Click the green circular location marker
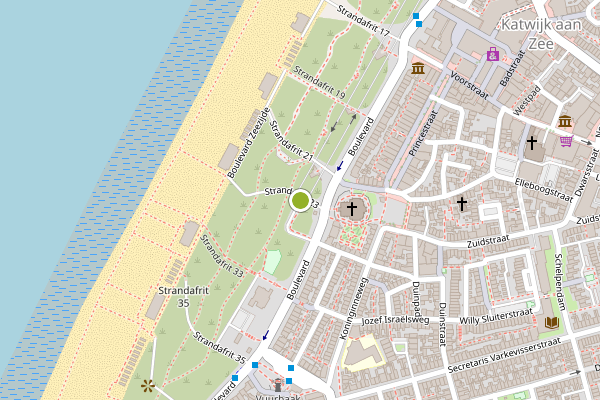The height and width of the screenshot is (400, 600). coord(300,200)
